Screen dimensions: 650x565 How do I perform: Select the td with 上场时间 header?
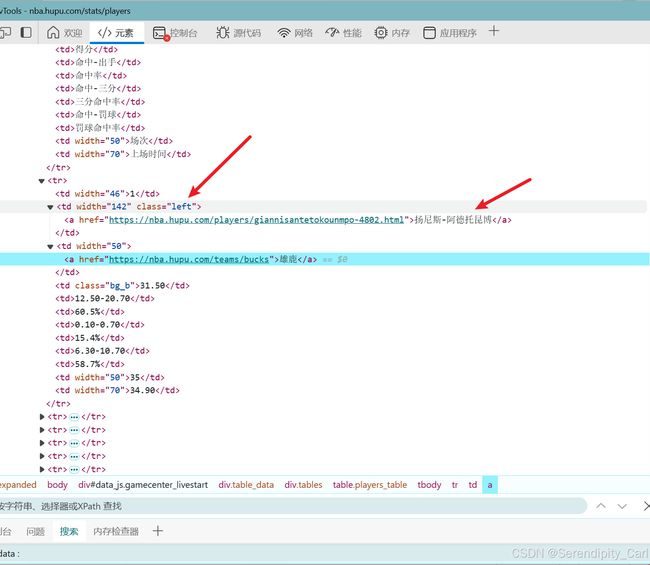tap(123, 154)
